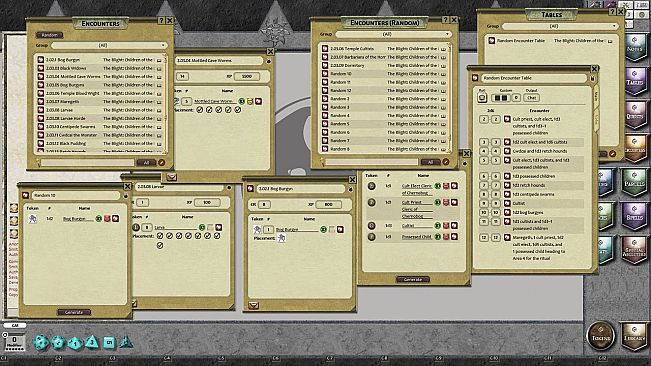Image resolution: width=651 pixels, height=366 pixels.
Task: Click the search field in Encounters window
Action: pyautogui.click(x=87, y=163)
